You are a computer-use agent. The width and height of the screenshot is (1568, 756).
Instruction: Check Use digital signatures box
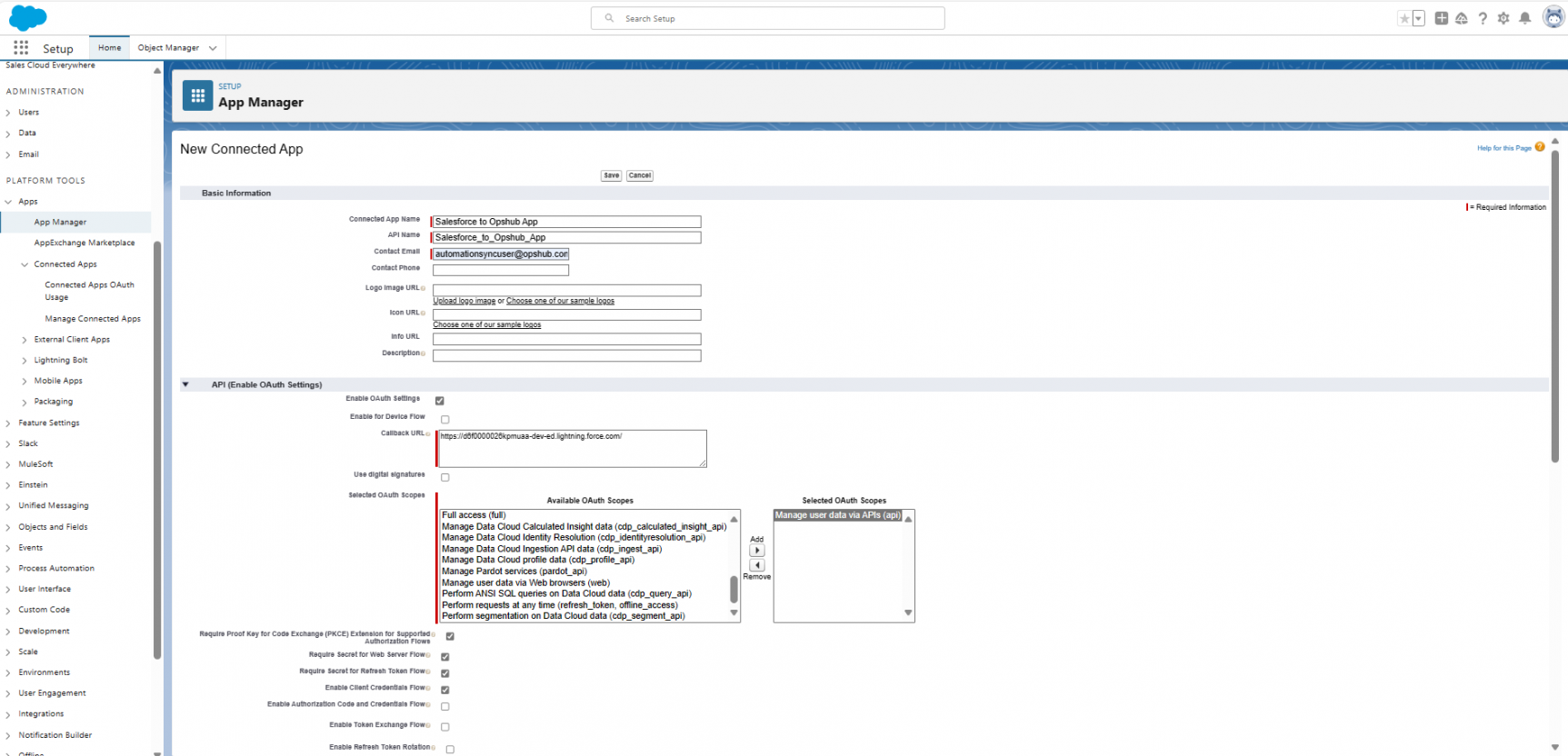click(x=445, y=478)
